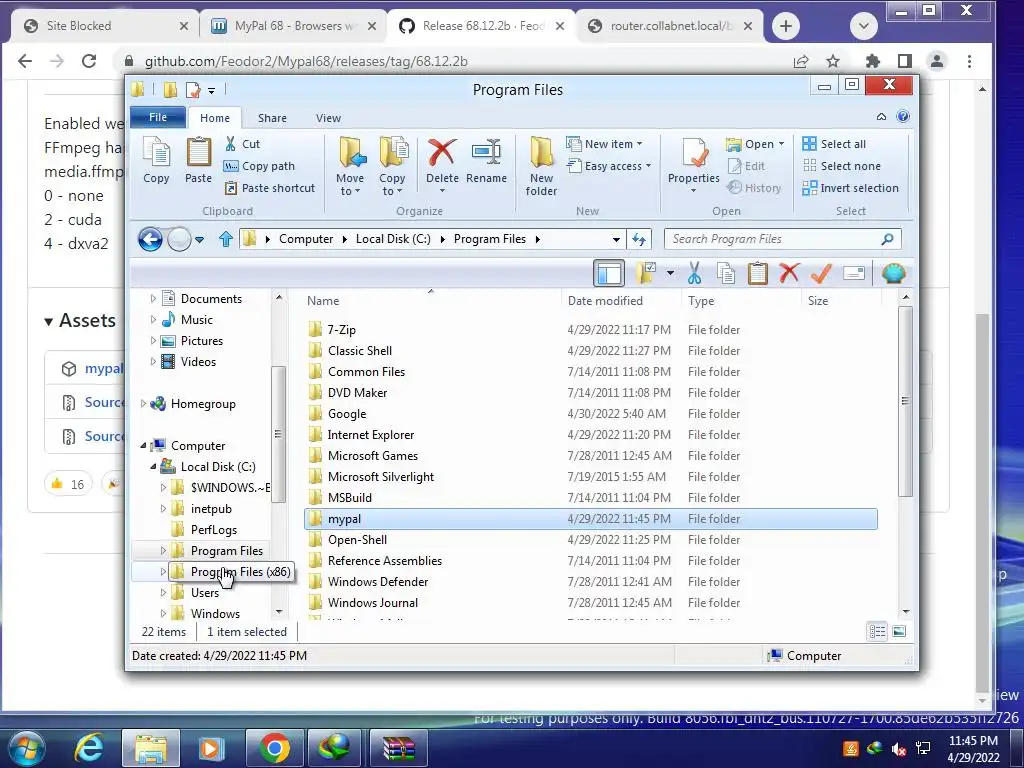1024x768 pixels.
Task: Bookmark the GitHub page with star icon
Action: 833,61
